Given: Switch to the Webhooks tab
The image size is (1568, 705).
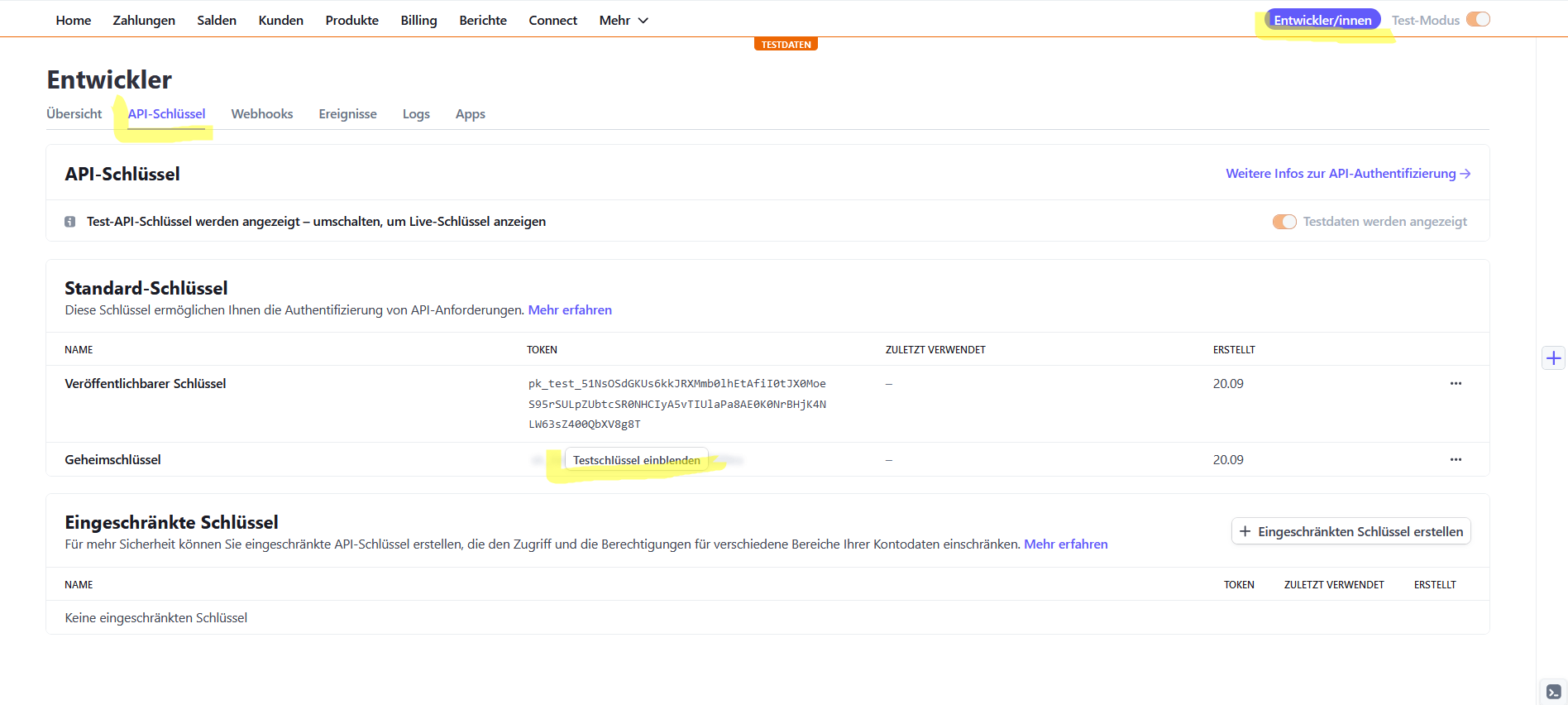Looking at the screenshot, I should [261, 114].
